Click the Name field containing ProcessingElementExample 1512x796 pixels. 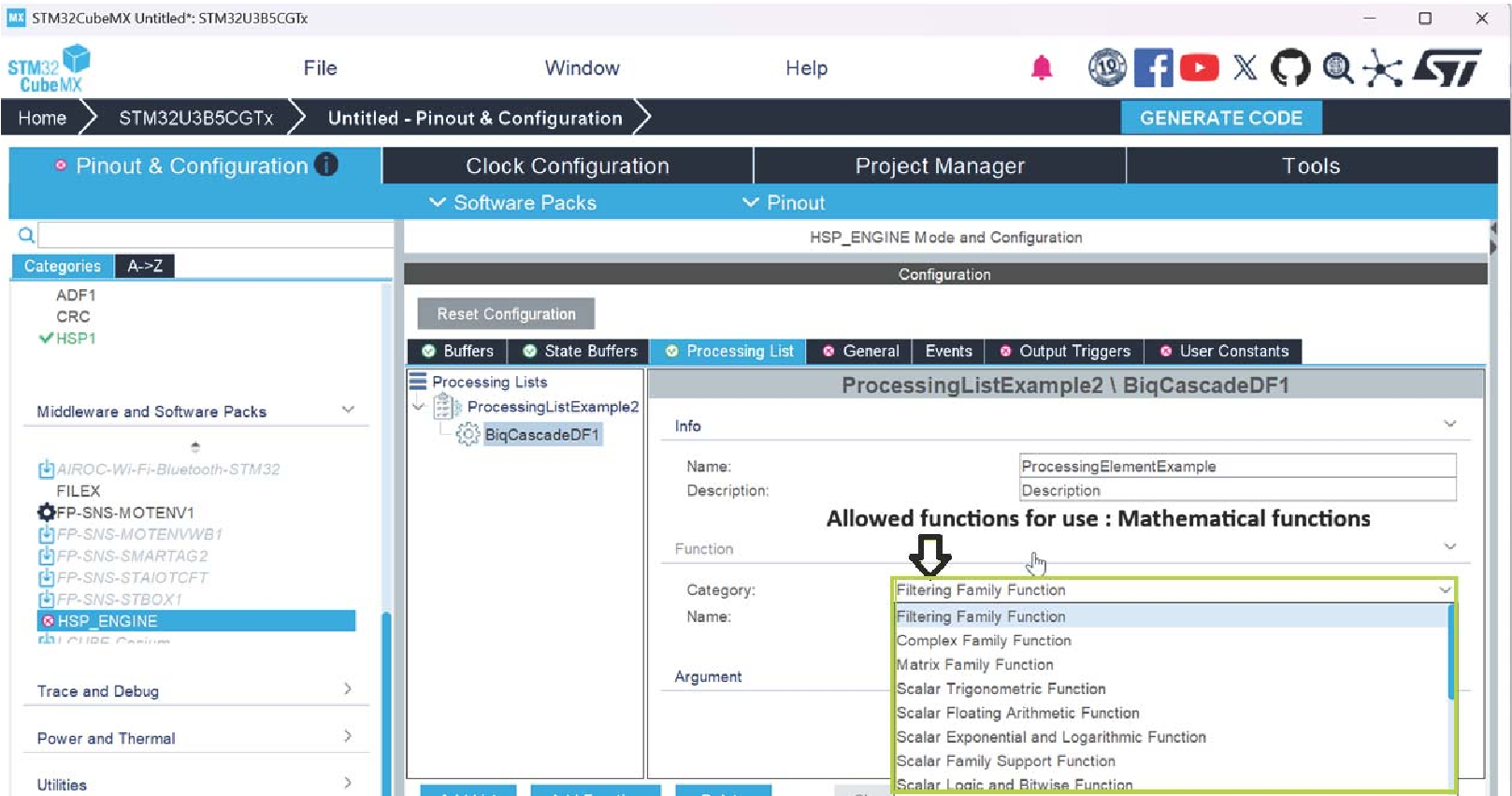(1237, 466)
